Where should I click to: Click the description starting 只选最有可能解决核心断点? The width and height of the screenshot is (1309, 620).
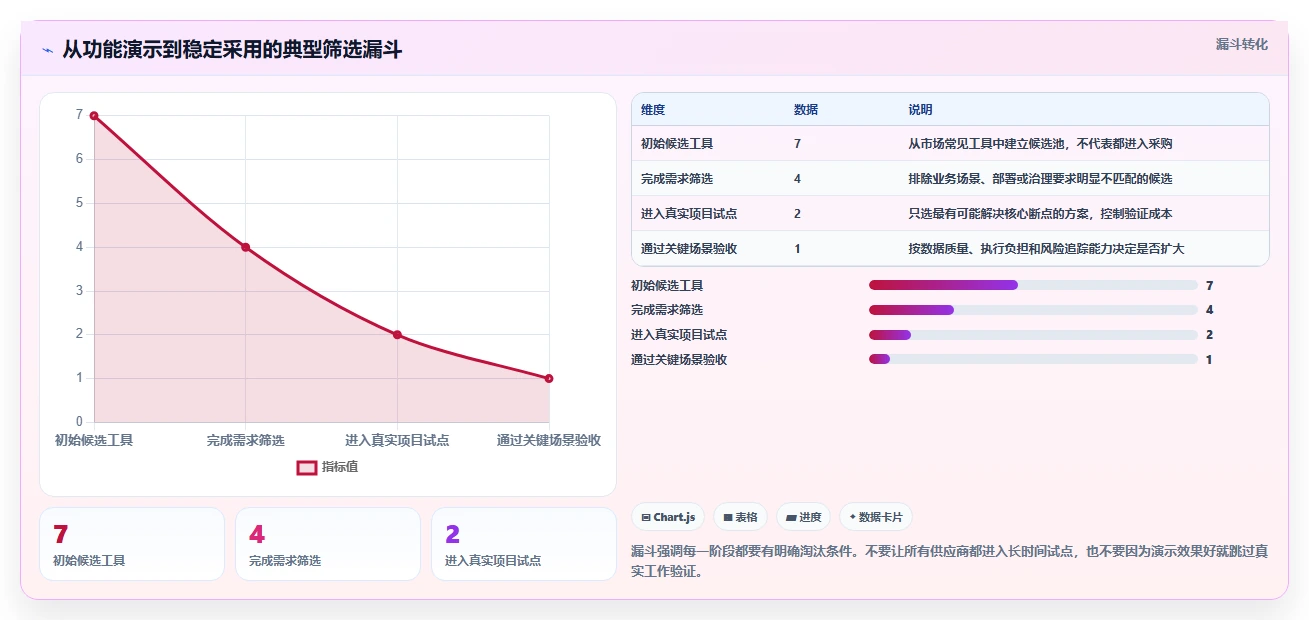point(1040,214)
